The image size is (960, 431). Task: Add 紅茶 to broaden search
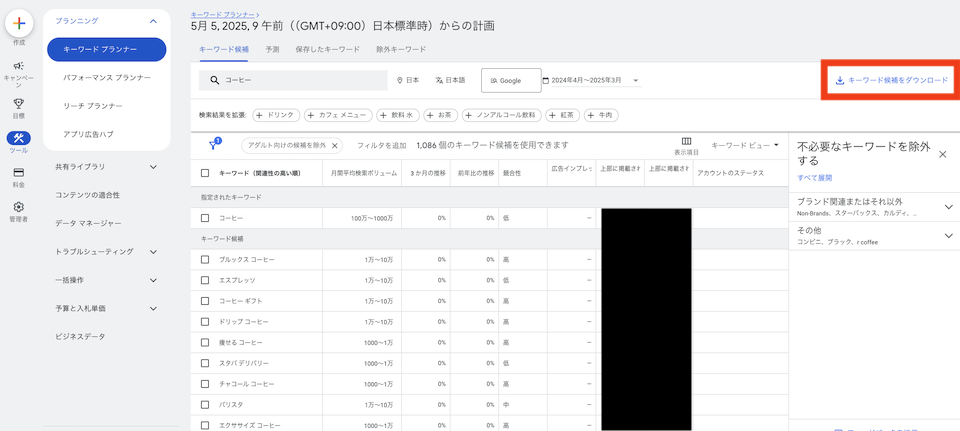click(x=563, y=114)
